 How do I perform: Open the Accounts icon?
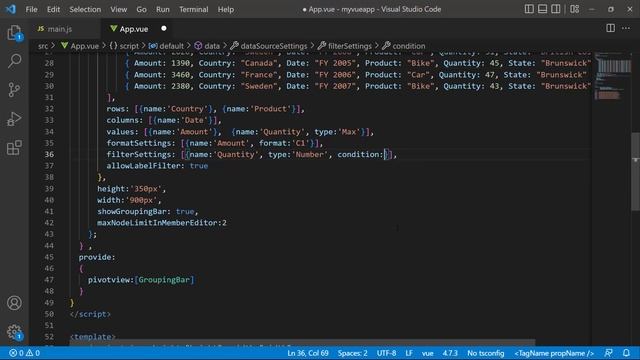14,303
